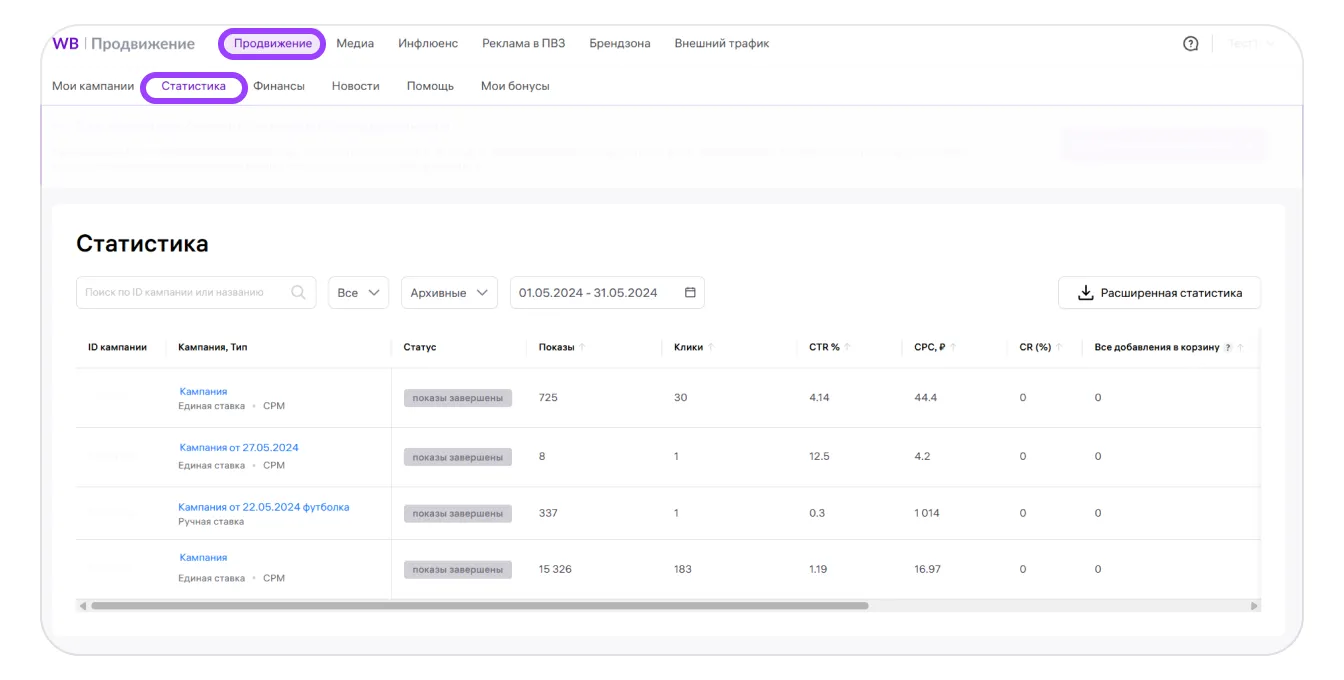Open the account dropdown in top right
The height and width of the screenshot is (680, 1344).
pyautogui.click(x=1251, y=44)
